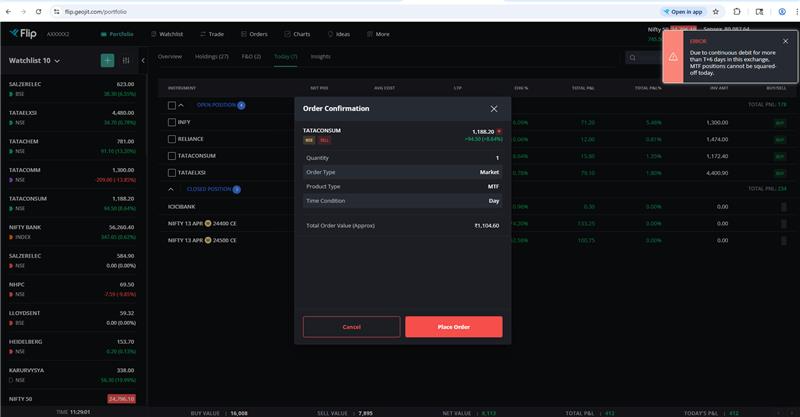Switch to the Insights tab
The height and width of the screenshot is (417, 800).
pyautogui.click(x=320, y=57)
